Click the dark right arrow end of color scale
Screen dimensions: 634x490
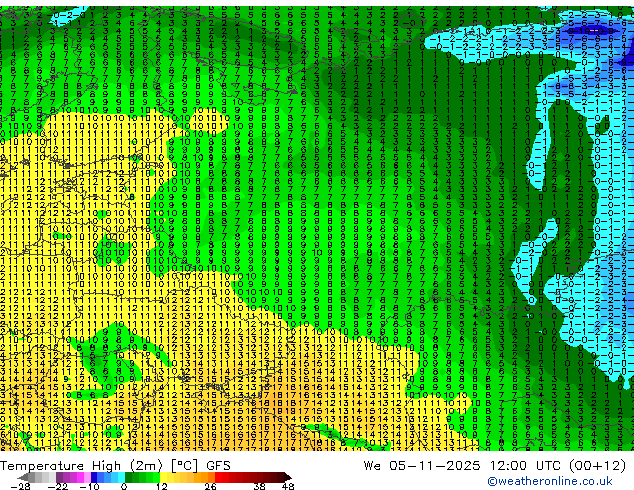287,477
